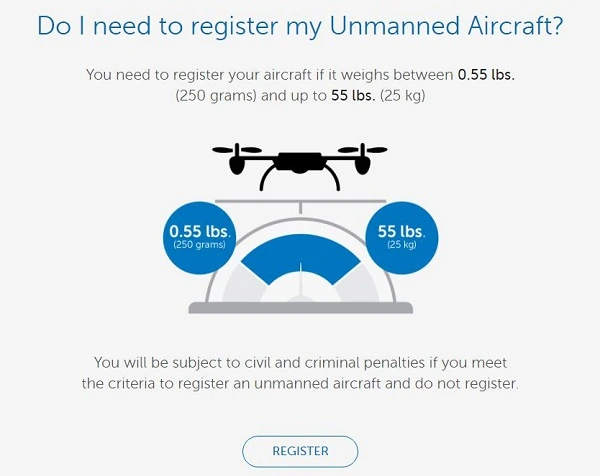This screenshot has width=600, height=476.
Task: Click the blue 0.55 lbs. circle badge
Action: (199, 238)
